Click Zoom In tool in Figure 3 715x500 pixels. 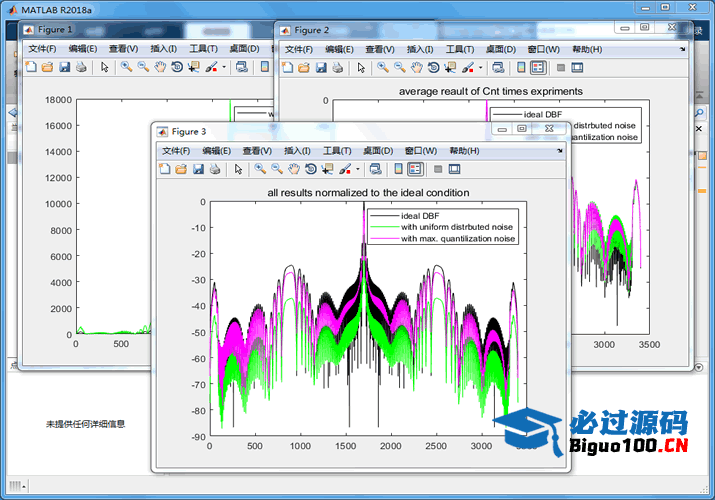point(260,169)
